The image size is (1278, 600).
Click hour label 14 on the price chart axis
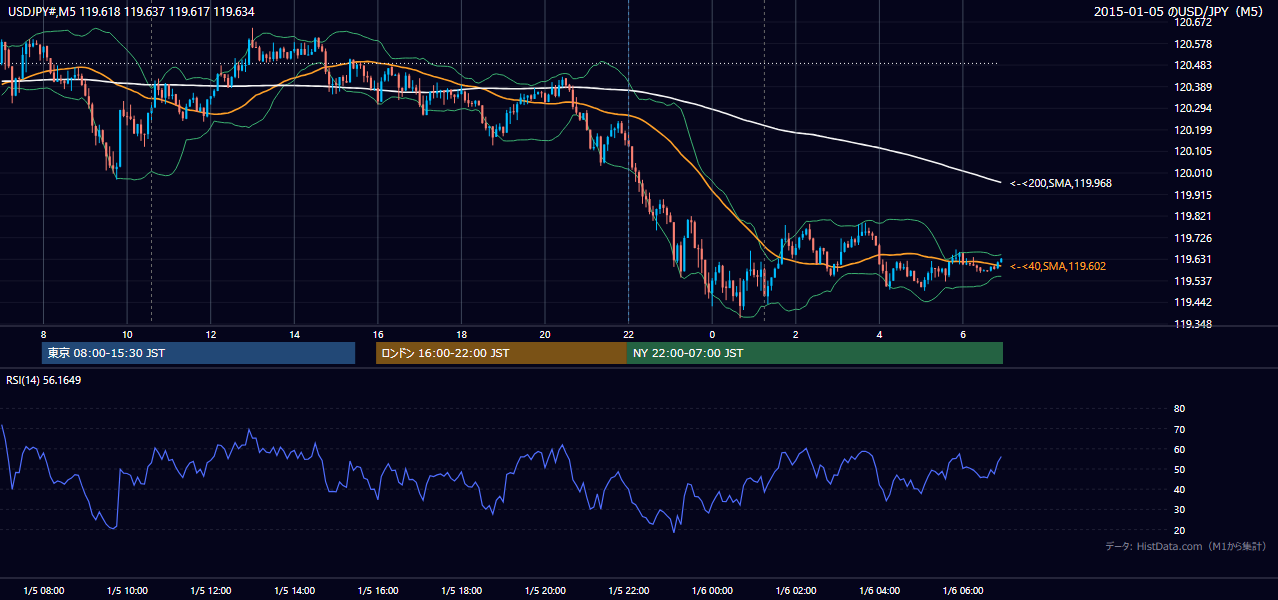pyautogui.click(x=294, y=334)
